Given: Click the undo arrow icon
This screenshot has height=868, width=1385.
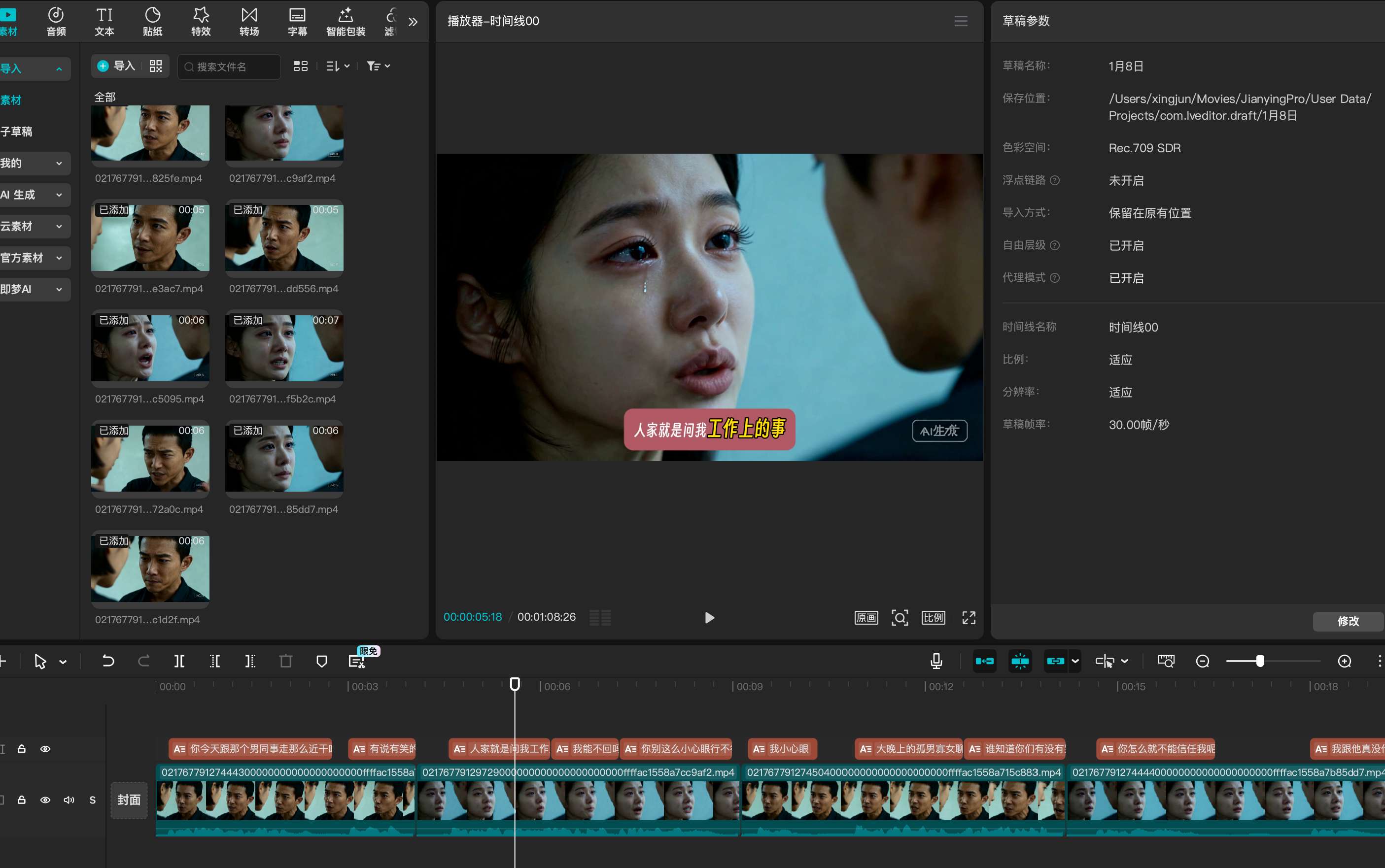Looking at the screenshot, I should pos(108,661).
